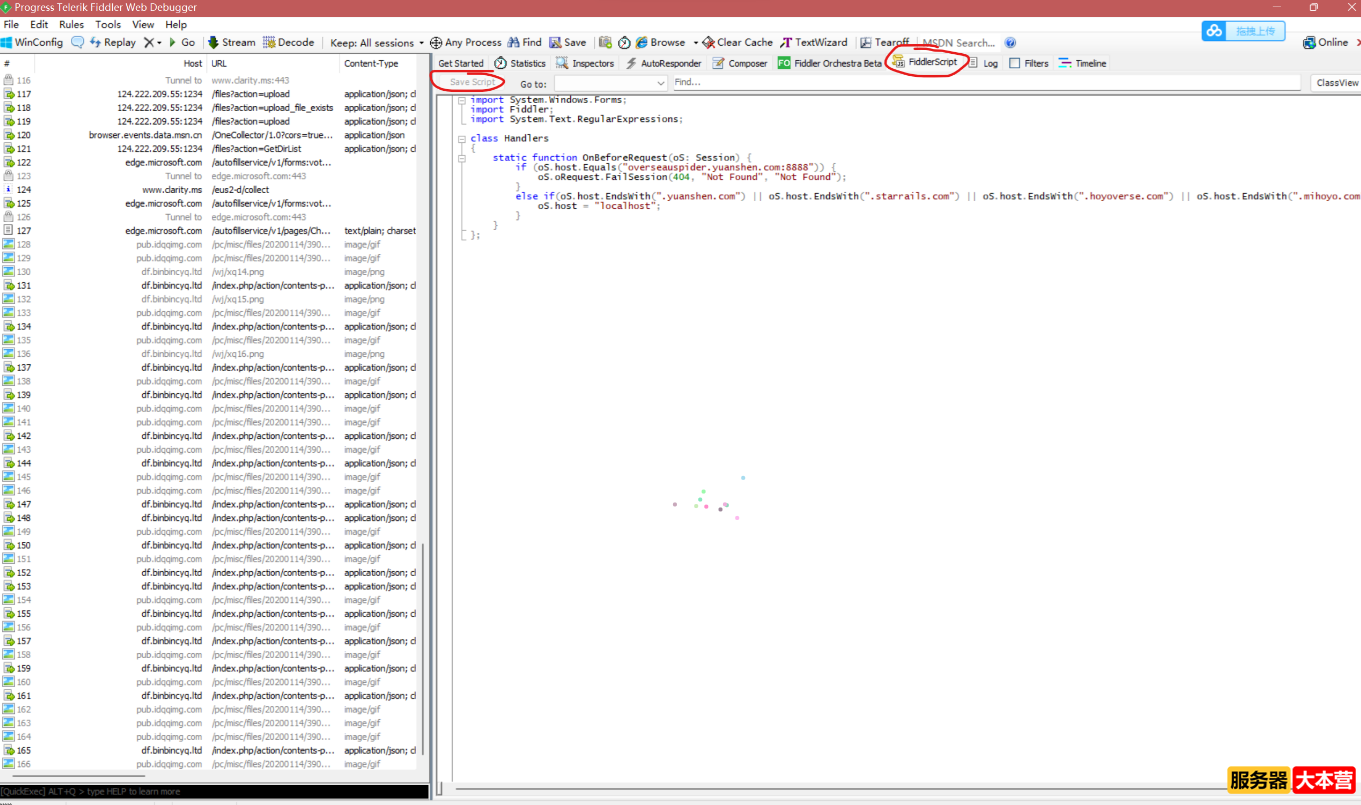Click the timer stopwatch icon in the toolbar
The width and height of the screenshot is (1361, 805).
tap(624, 43)
